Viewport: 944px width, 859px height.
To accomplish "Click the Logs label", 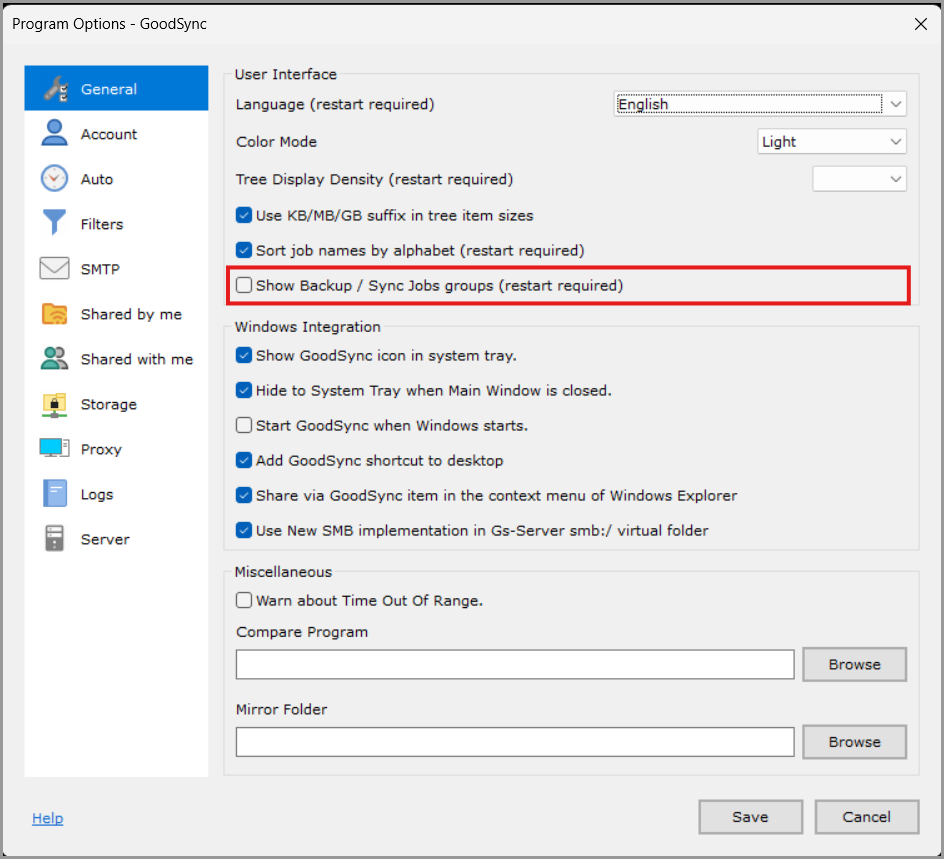I will (x=97, y=495).
